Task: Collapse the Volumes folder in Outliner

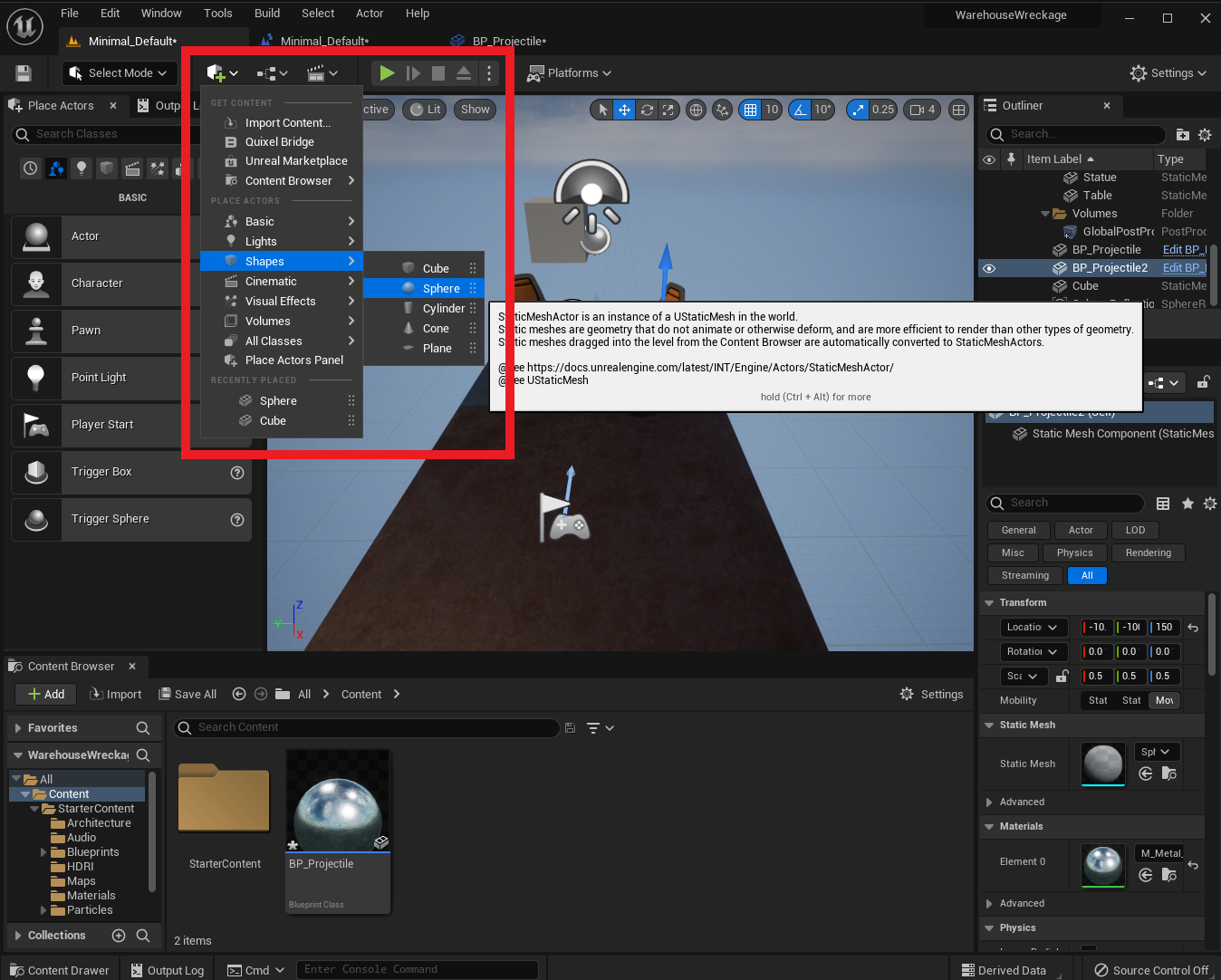Action: [x=1045, y=214]
